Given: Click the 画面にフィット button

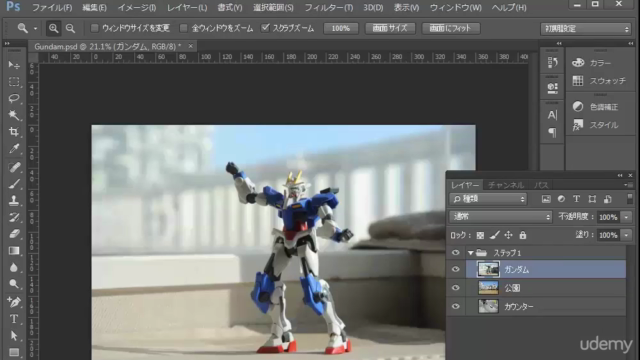Looking at the screenshot, I should (451, 28).
